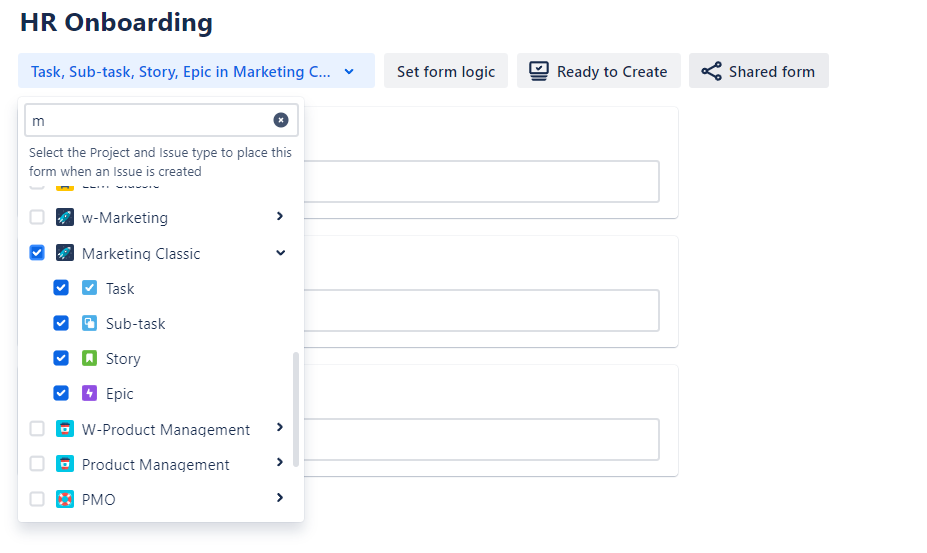Check the W-Product Management checkbox
This screenshot has height=553, width=927.
pyautogui.click(x=37, y=428)
